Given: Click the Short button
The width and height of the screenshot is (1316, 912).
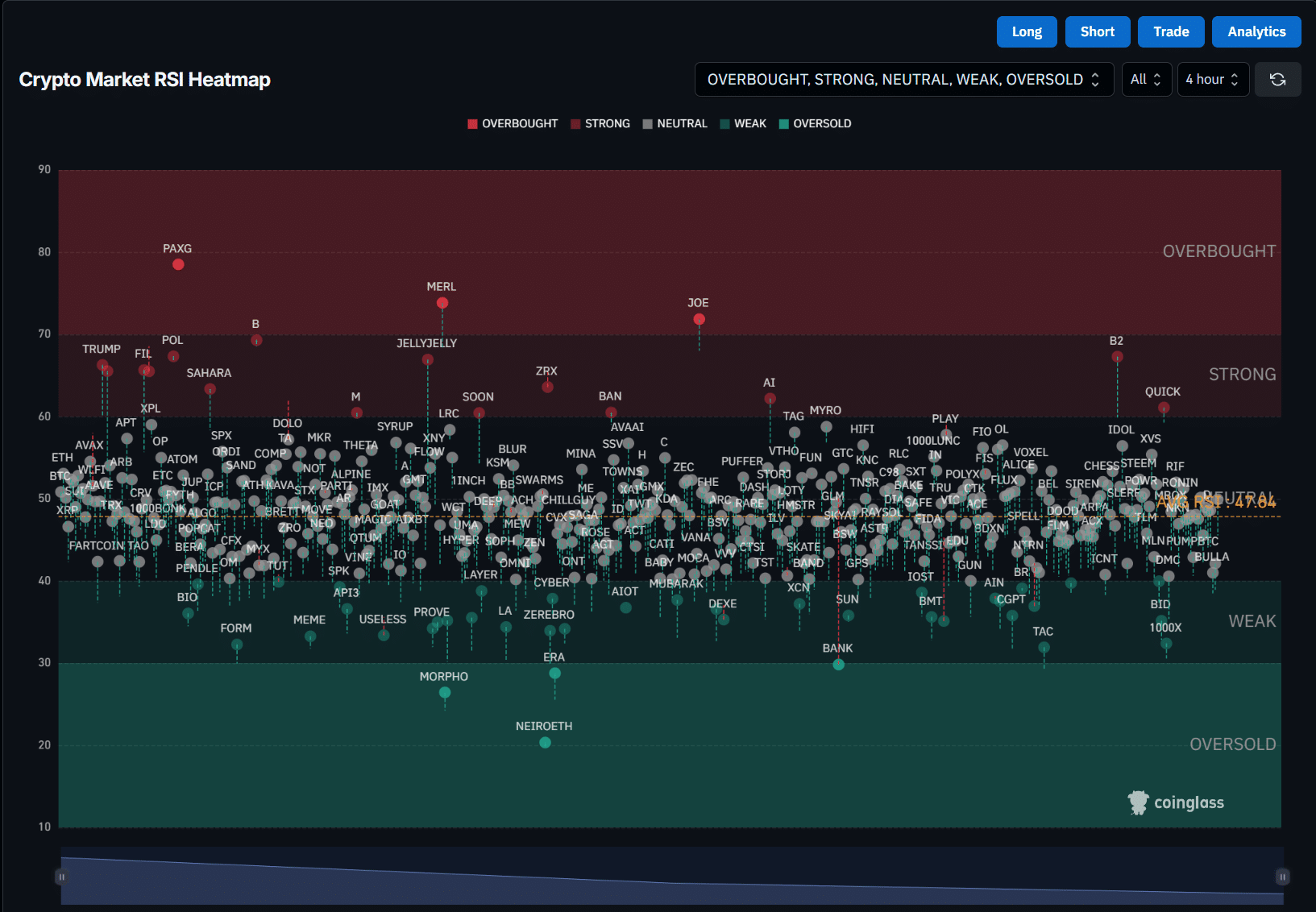Looking at the screenshot, I should [1097, 31].
